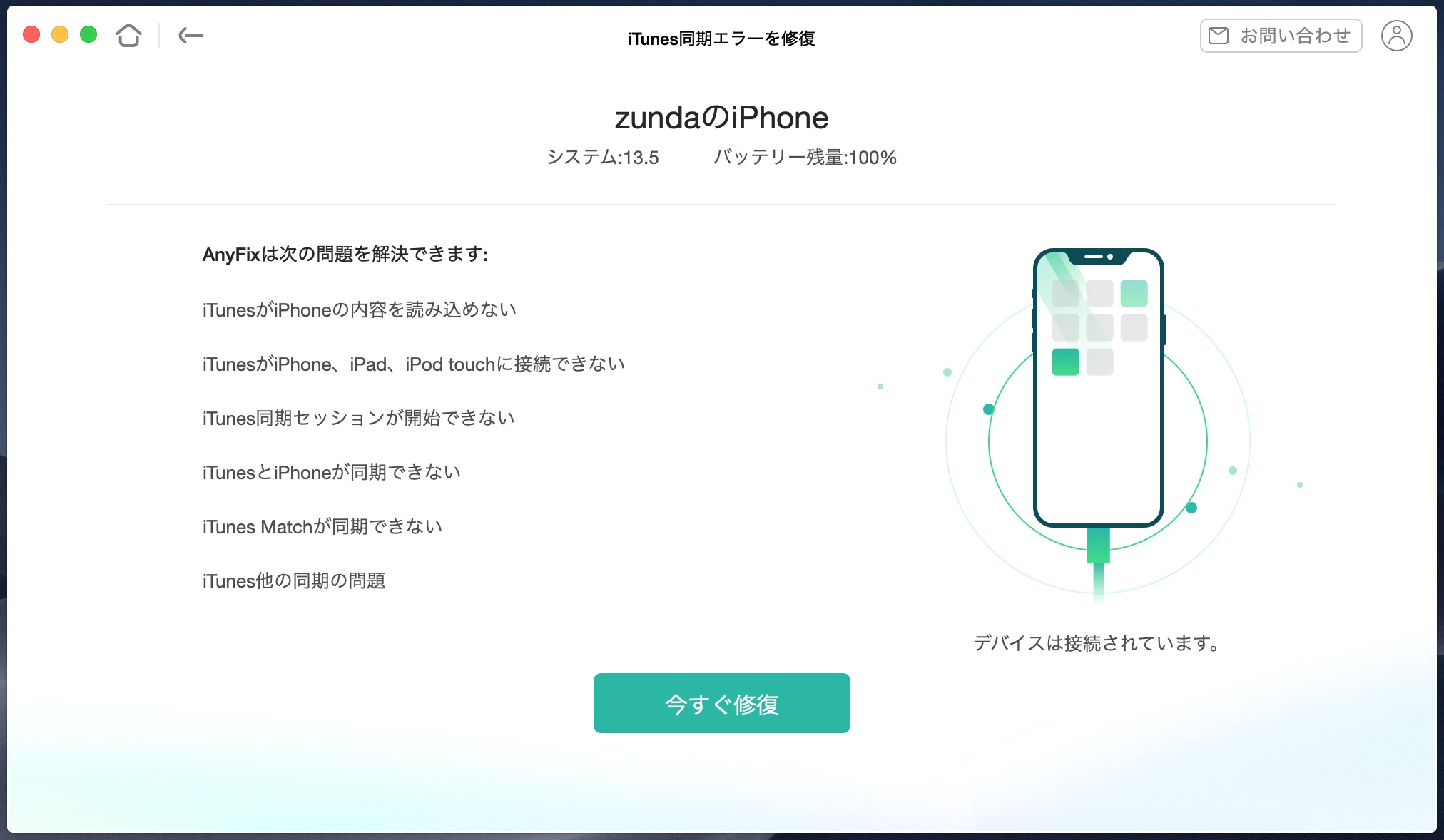Click the システム:13.5 system version text

[x=603, y=158]
